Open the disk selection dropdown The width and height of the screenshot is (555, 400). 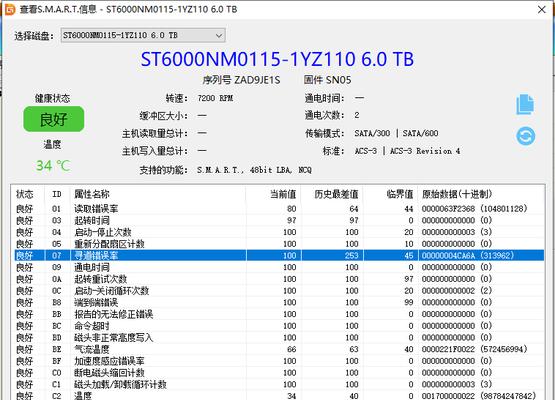143,35
